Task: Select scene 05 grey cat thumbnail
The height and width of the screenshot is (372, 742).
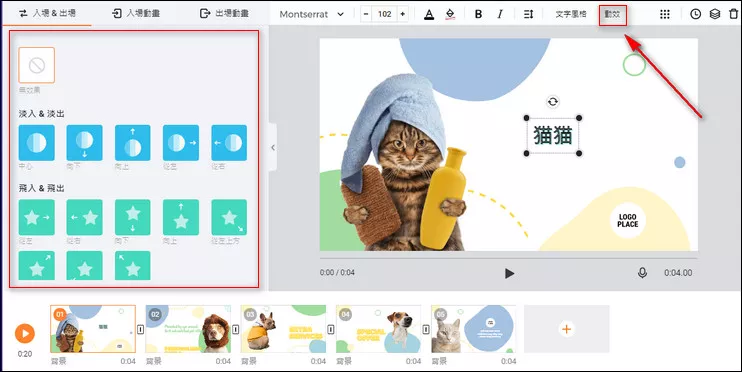Action: 474,329
